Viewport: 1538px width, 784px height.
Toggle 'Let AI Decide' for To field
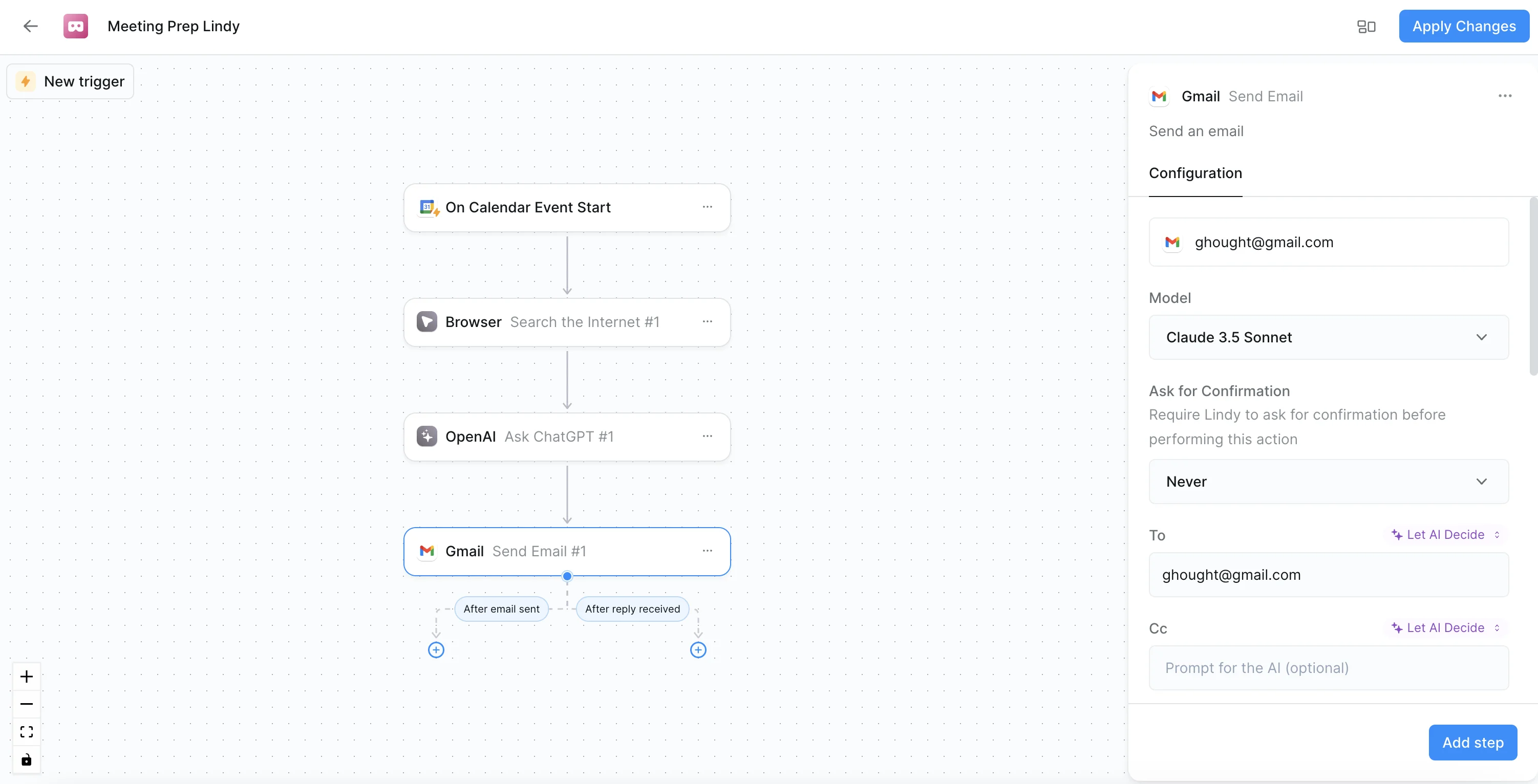(1445, 535)
